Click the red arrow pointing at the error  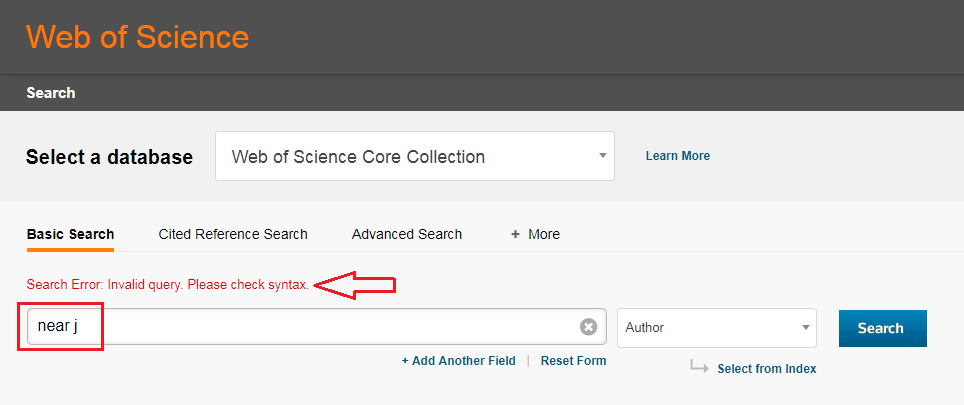coord(356,286)
